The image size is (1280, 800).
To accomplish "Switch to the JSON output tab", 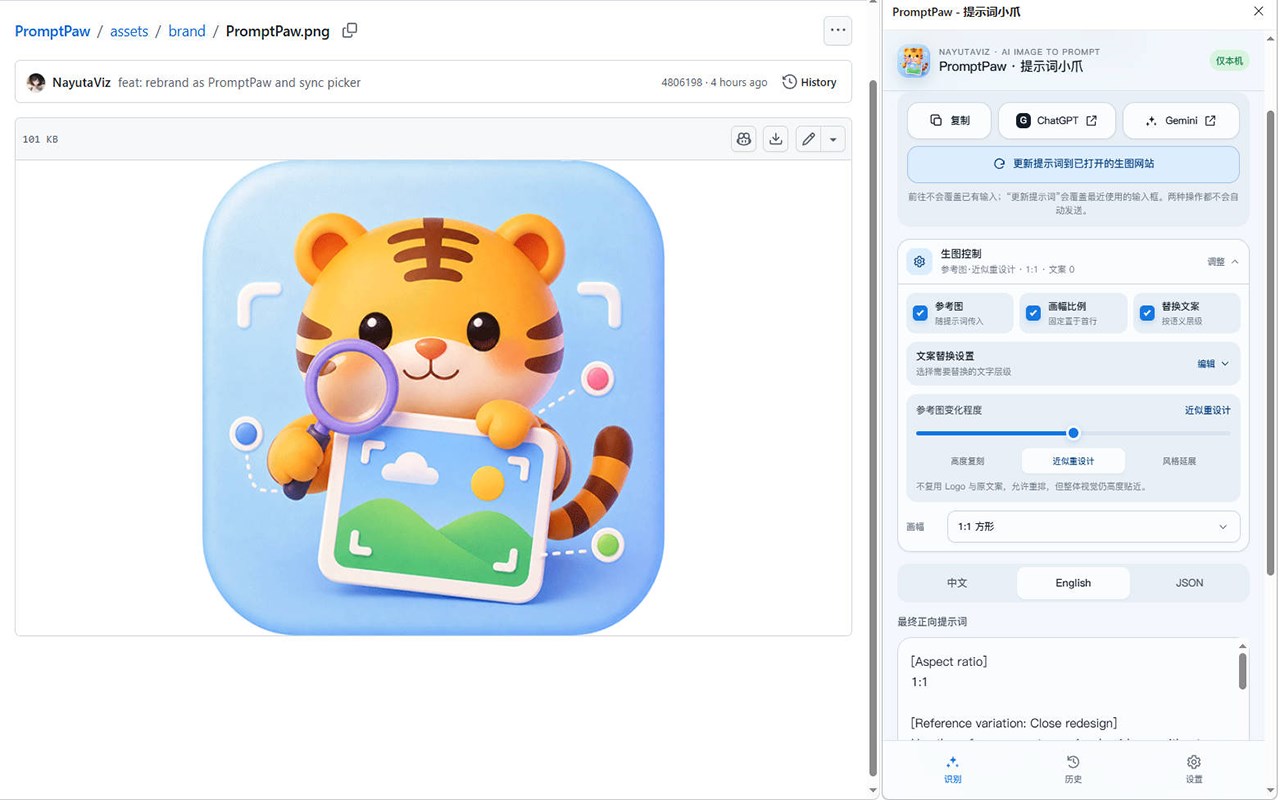I will [x=1189, y=583].
